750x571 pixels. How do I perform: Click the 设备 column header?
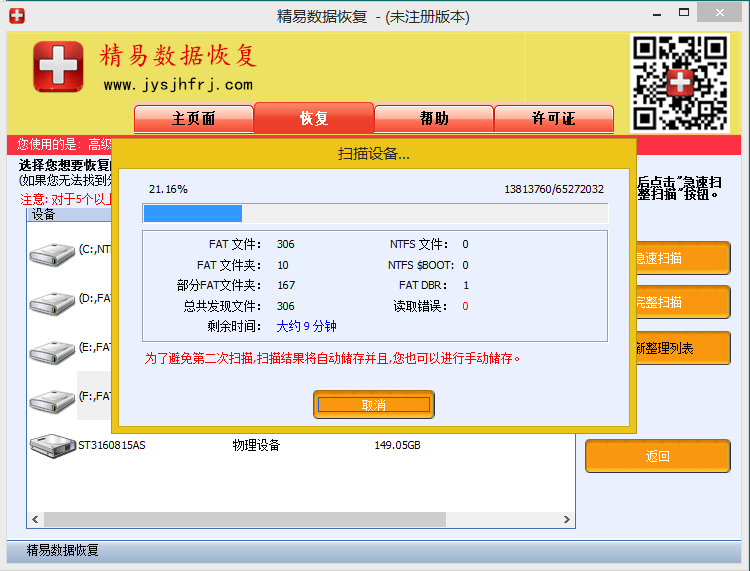pos(69,215)
